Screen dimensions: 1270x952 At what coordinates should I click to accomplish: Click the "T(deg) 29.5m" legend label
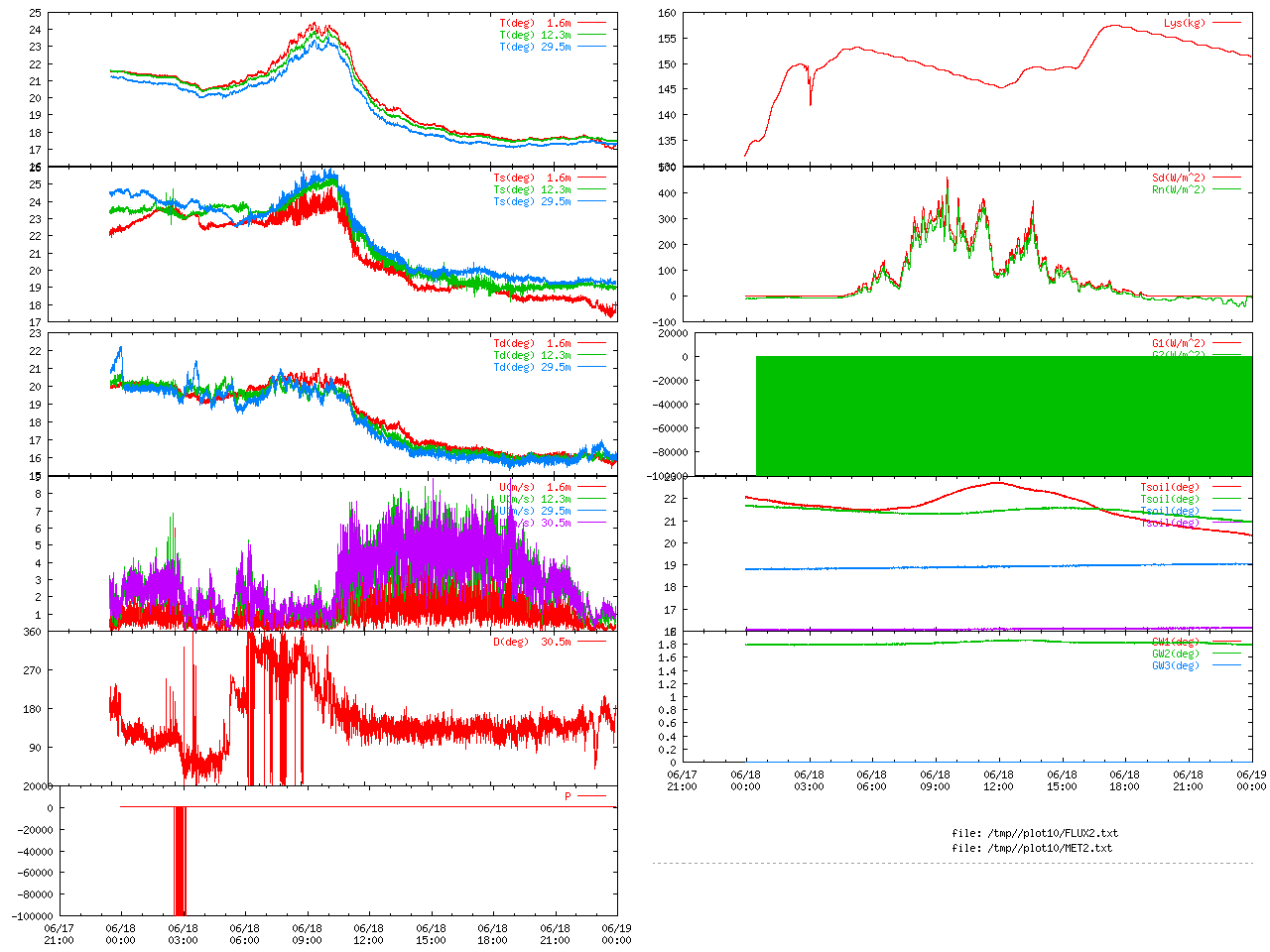[536, 47]
